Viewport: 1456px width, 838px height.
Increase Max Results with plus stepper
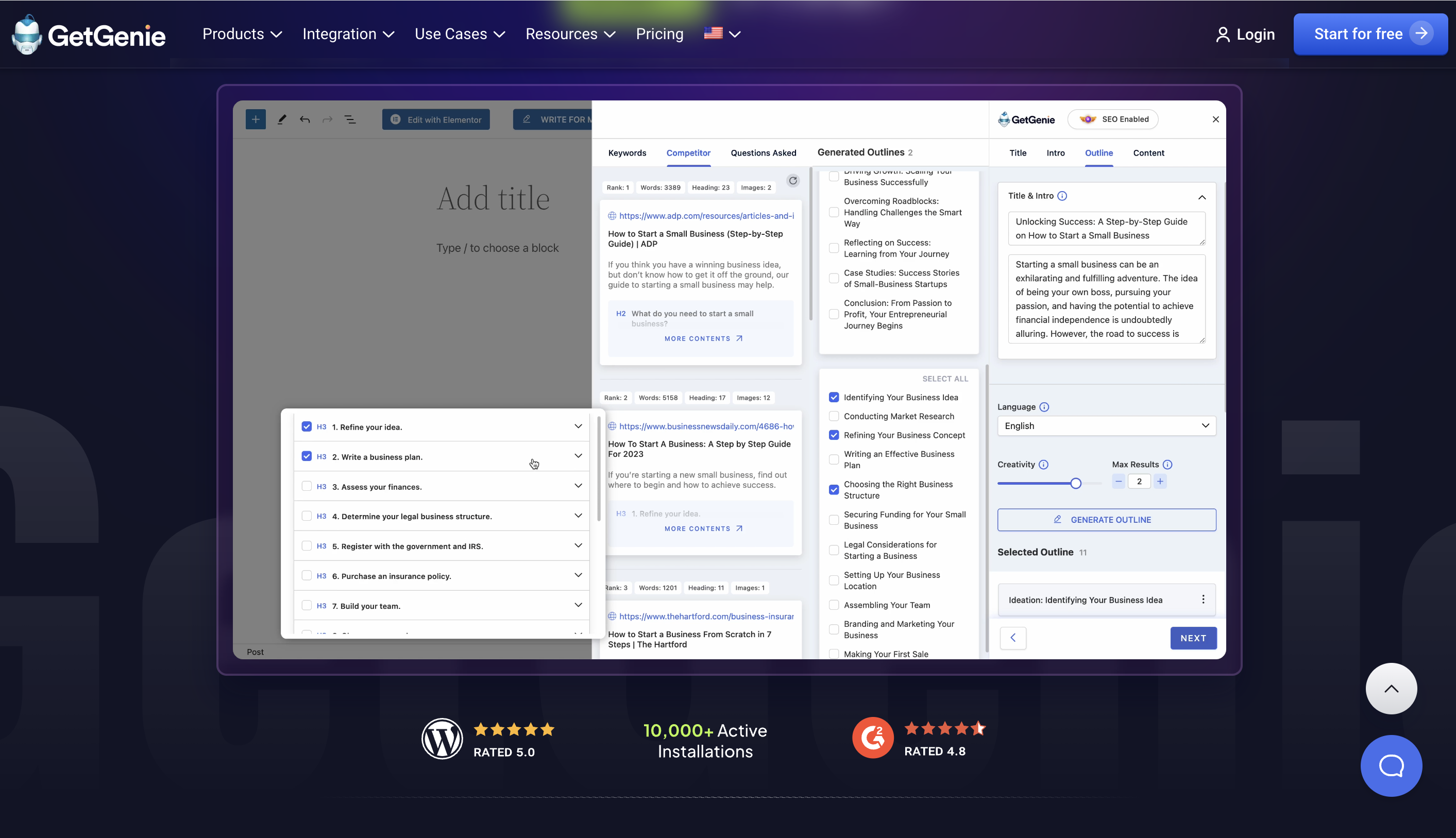click(x=1160, y=481)
